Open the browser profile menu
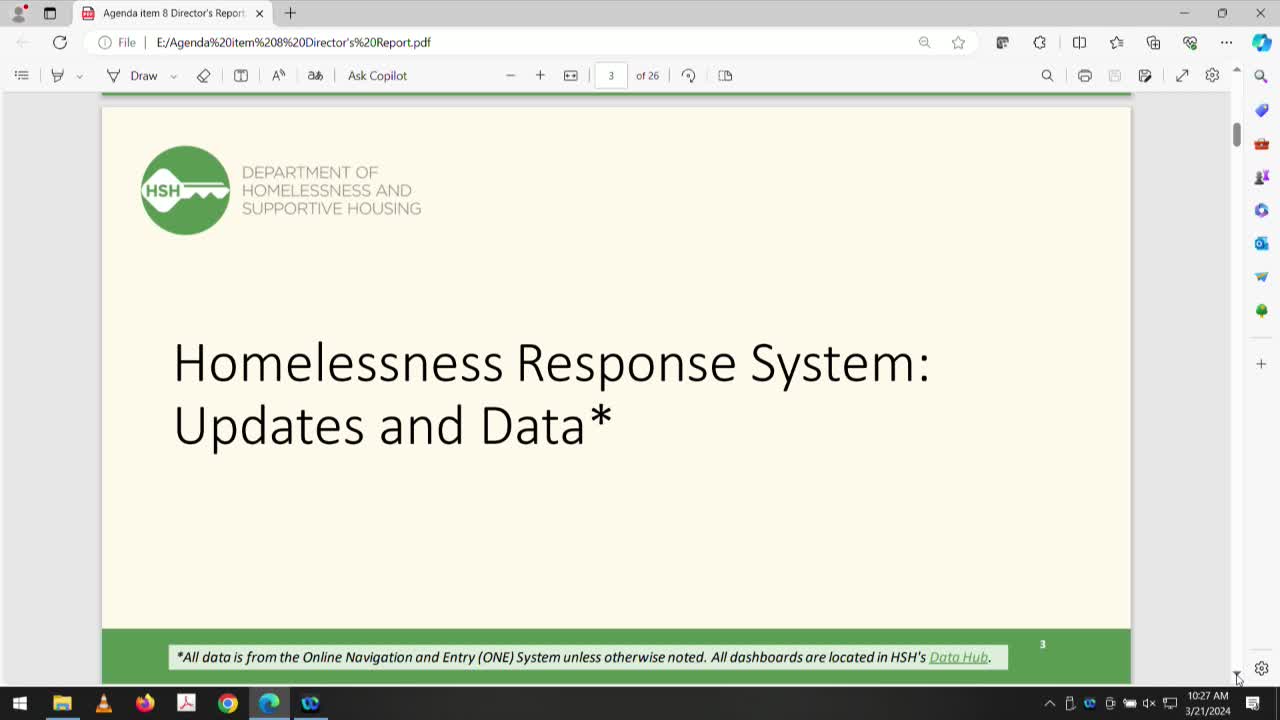The height and width of the screenshot is (720, 1280). click(x=18, y=13)
